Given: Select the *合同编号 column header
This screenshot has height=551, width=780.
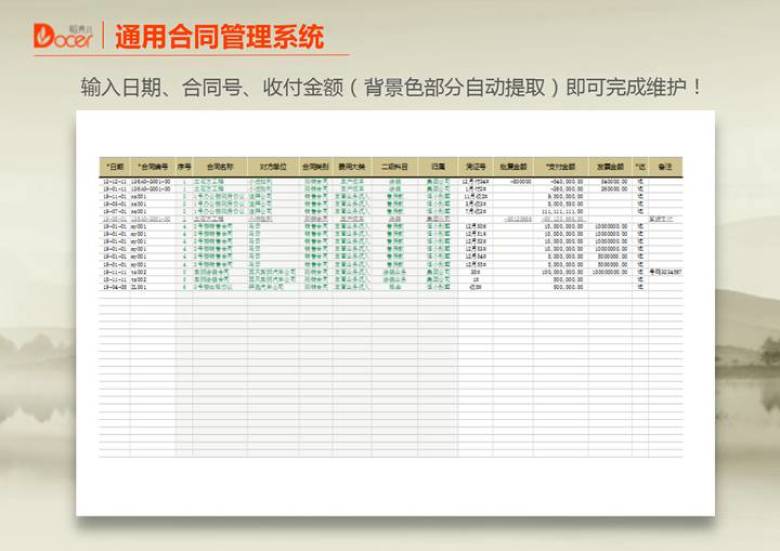Looking at the screenshot, I should 153,167.
